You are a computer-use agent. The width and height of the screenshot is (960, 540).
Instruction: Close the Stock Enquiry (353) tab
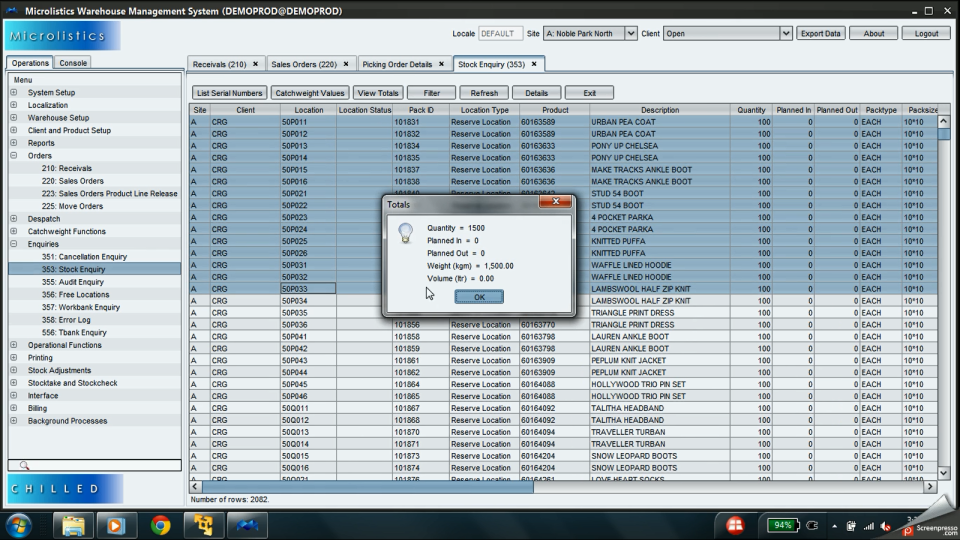(x=534, y=64)
